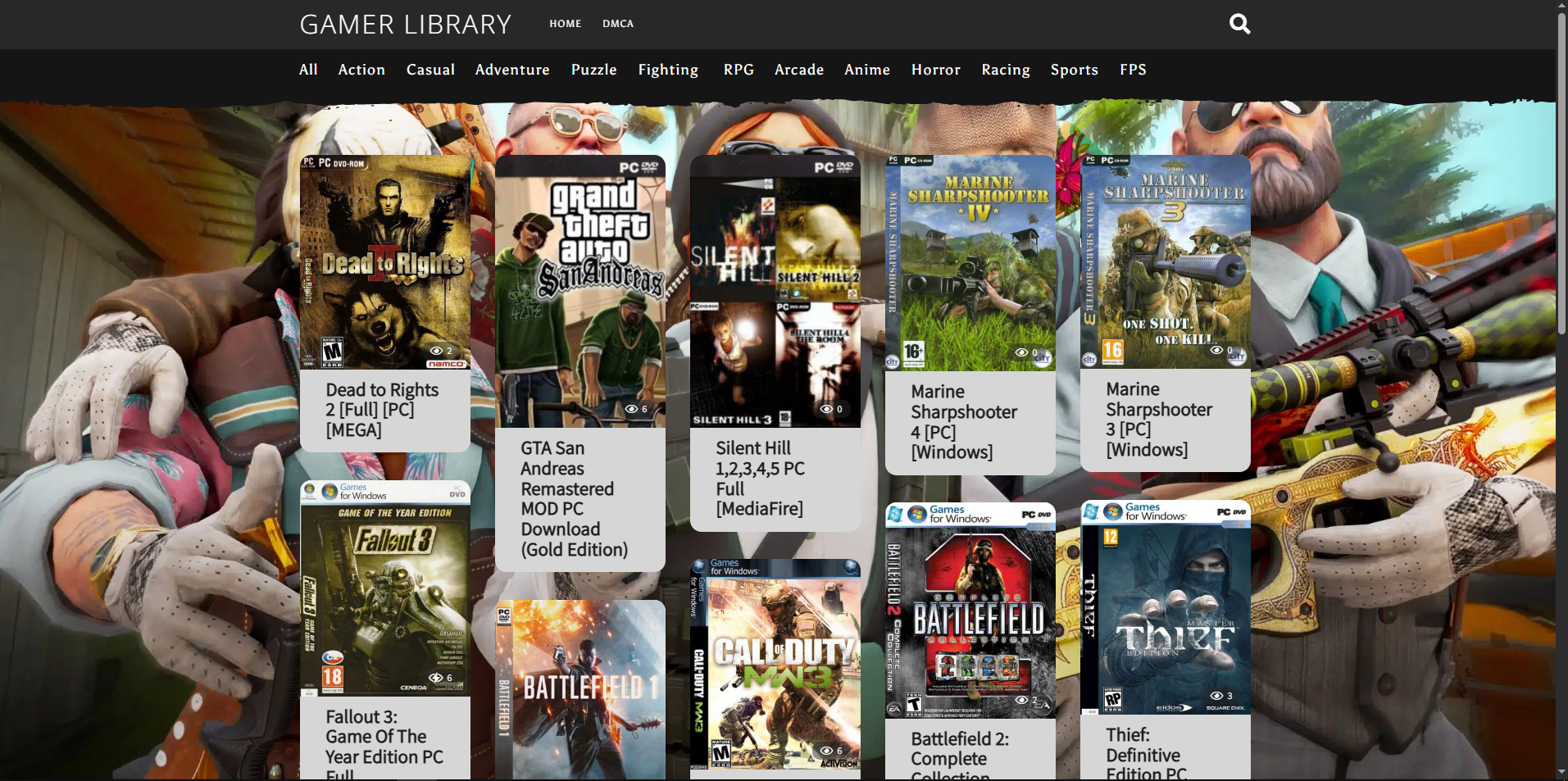
Task: Open the Silent Hill collection cover
Action: (x=775, y=291)
